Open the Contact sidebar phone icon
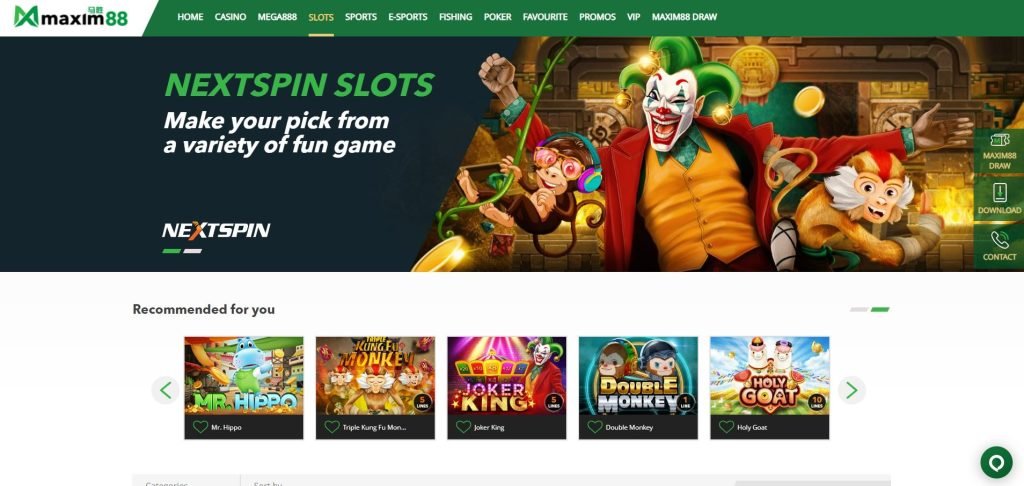The height and width of the screenshot is (486, 1024). click(x=999, y=240)
